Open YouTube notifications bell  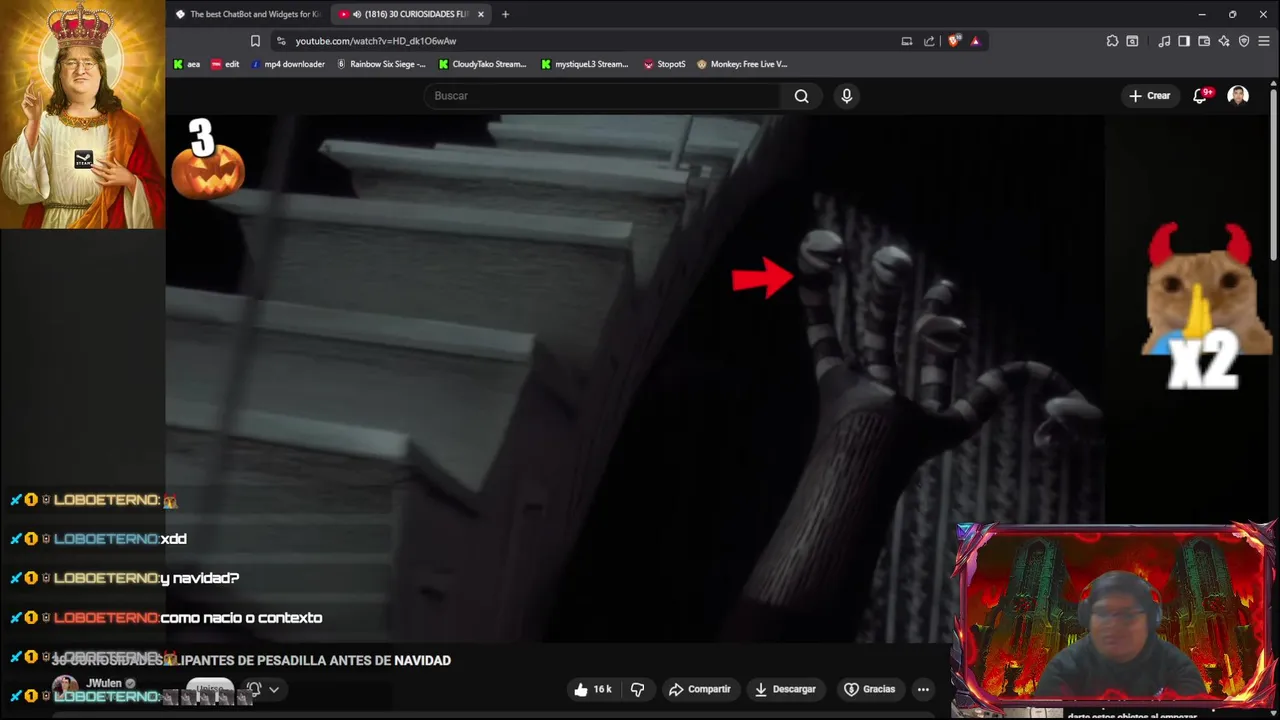tap(1200, 96)
